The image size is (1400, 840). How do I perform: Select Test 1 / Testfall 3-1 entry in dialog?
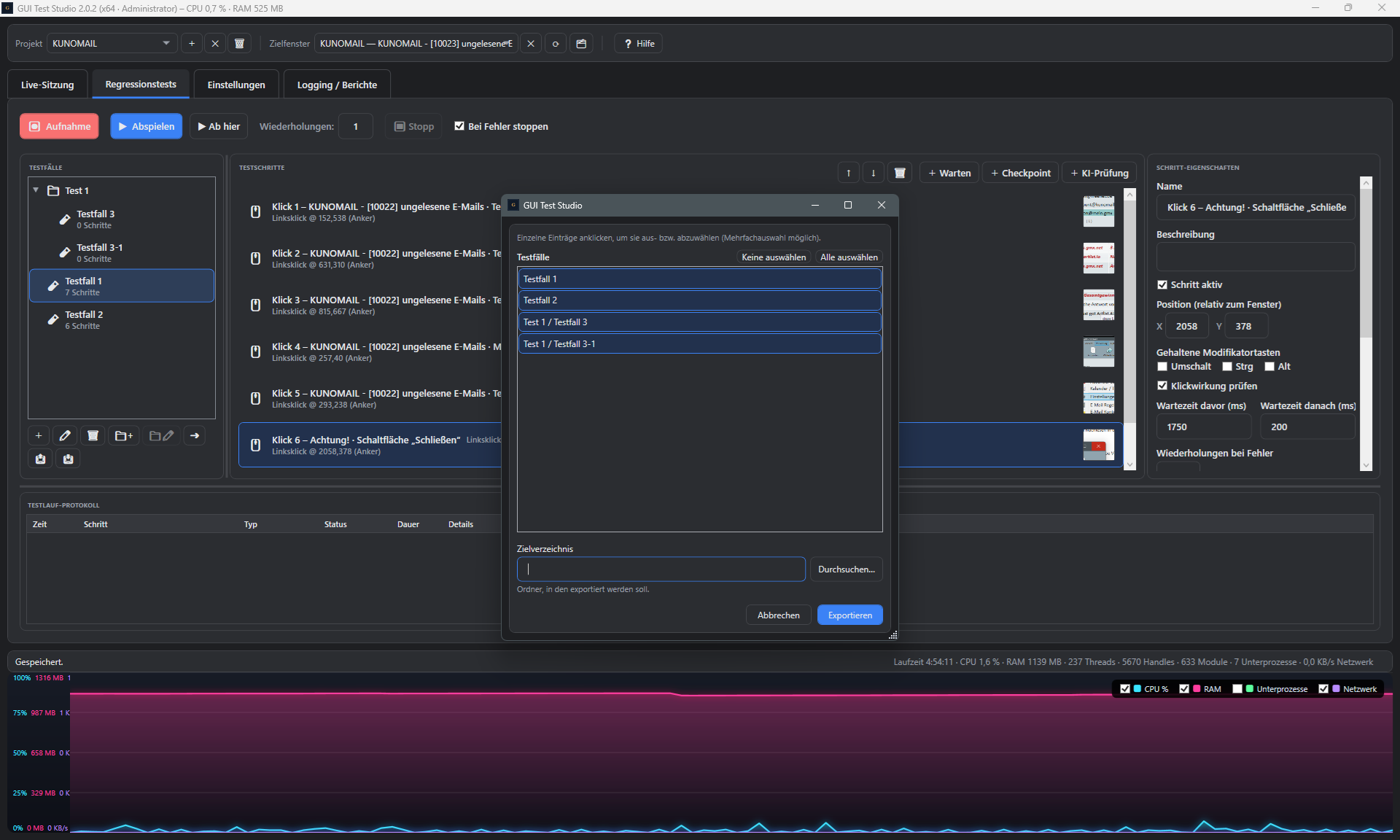point(700,344)
